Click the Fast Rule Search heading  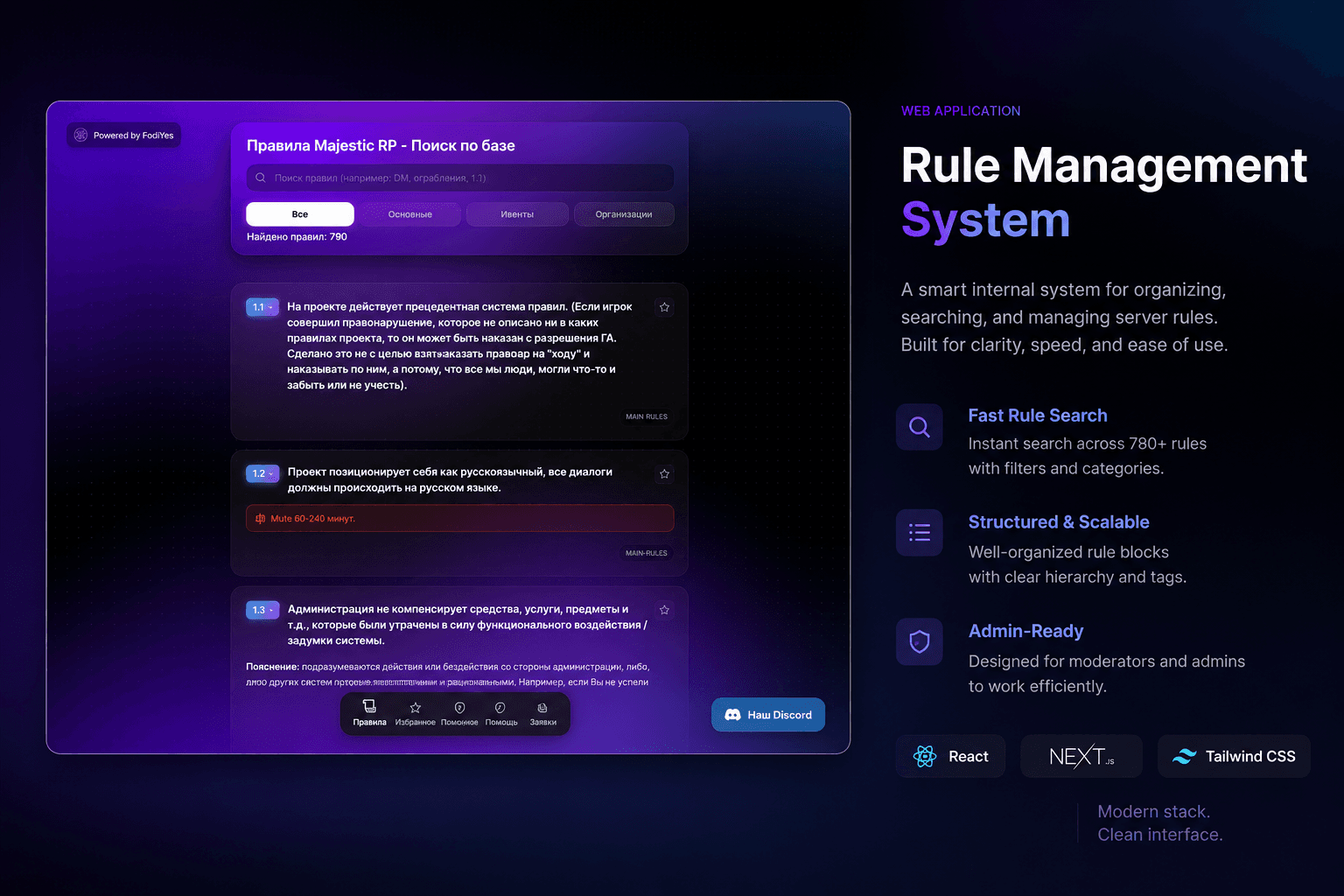tap(1038, 416)
